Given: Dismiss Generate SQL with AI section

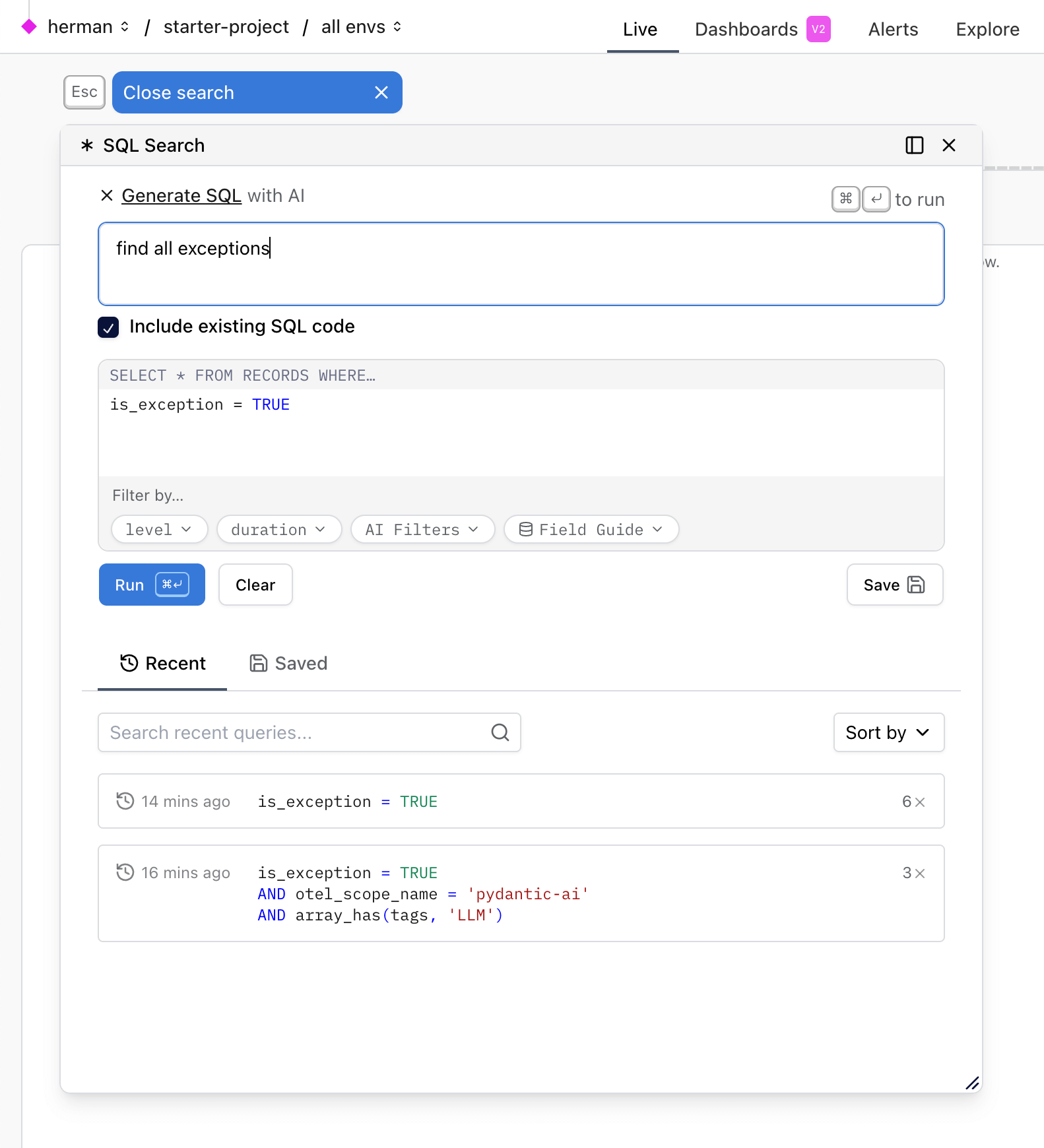Looking at the screenshot, I should 107,196.
